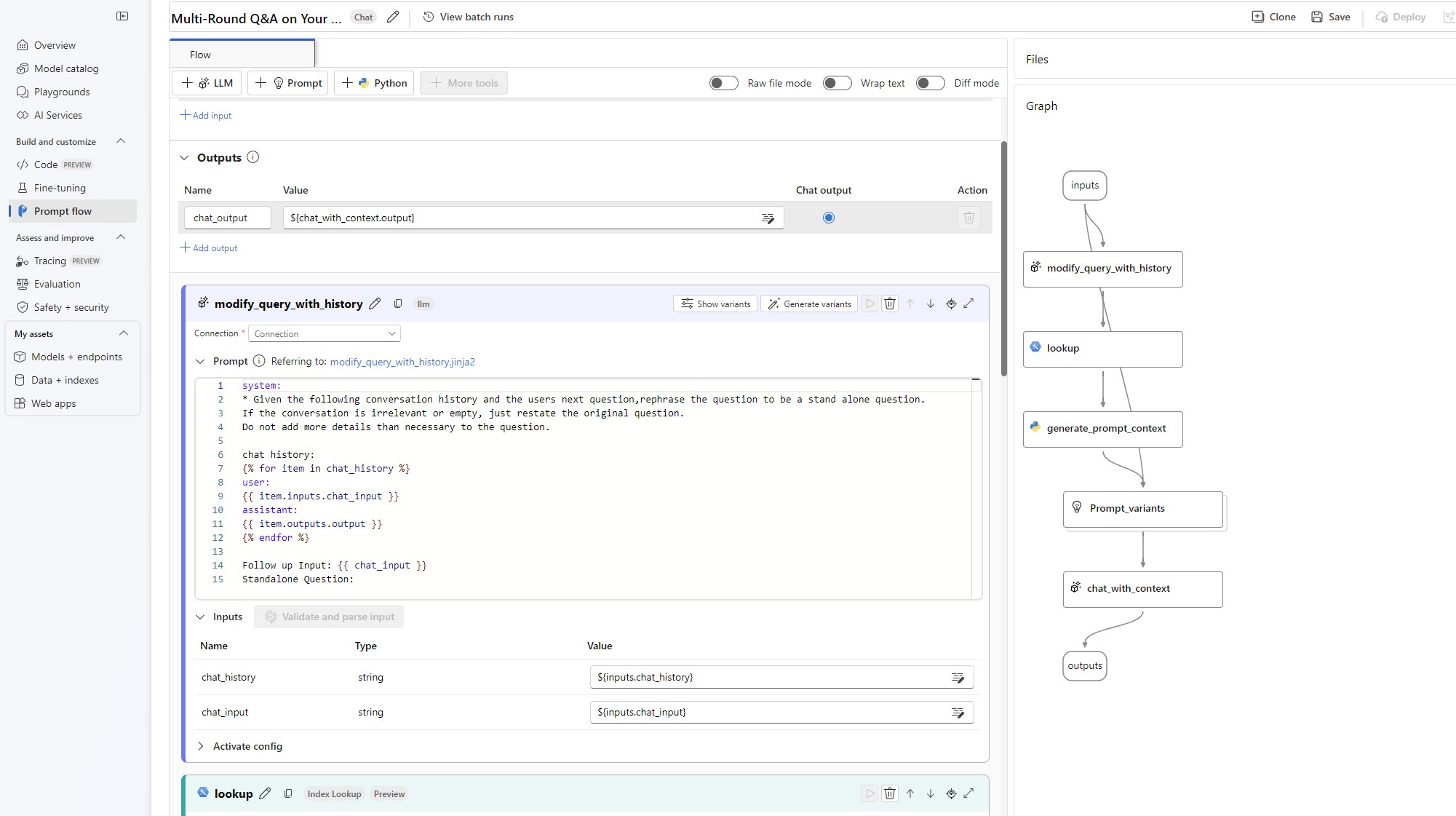Click Add input link
The width and height of the screenshot is (1456, 816).
click(x=206, y=115)
